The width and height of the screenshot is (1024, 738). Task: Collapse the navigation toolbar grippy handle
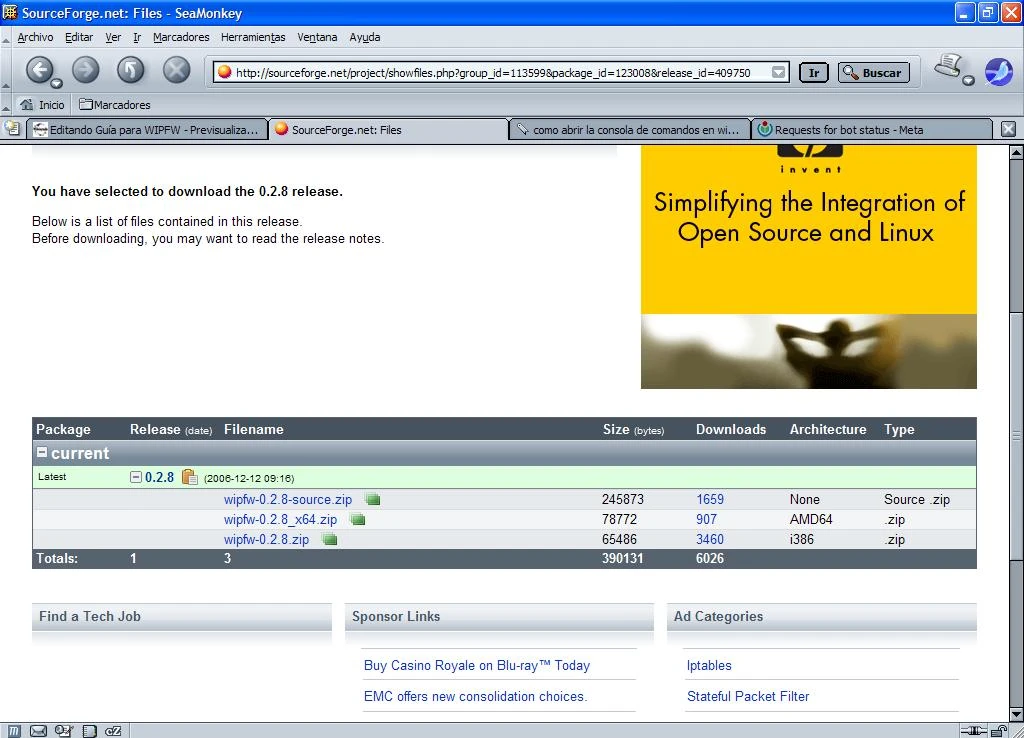click(x=5, y=71)
